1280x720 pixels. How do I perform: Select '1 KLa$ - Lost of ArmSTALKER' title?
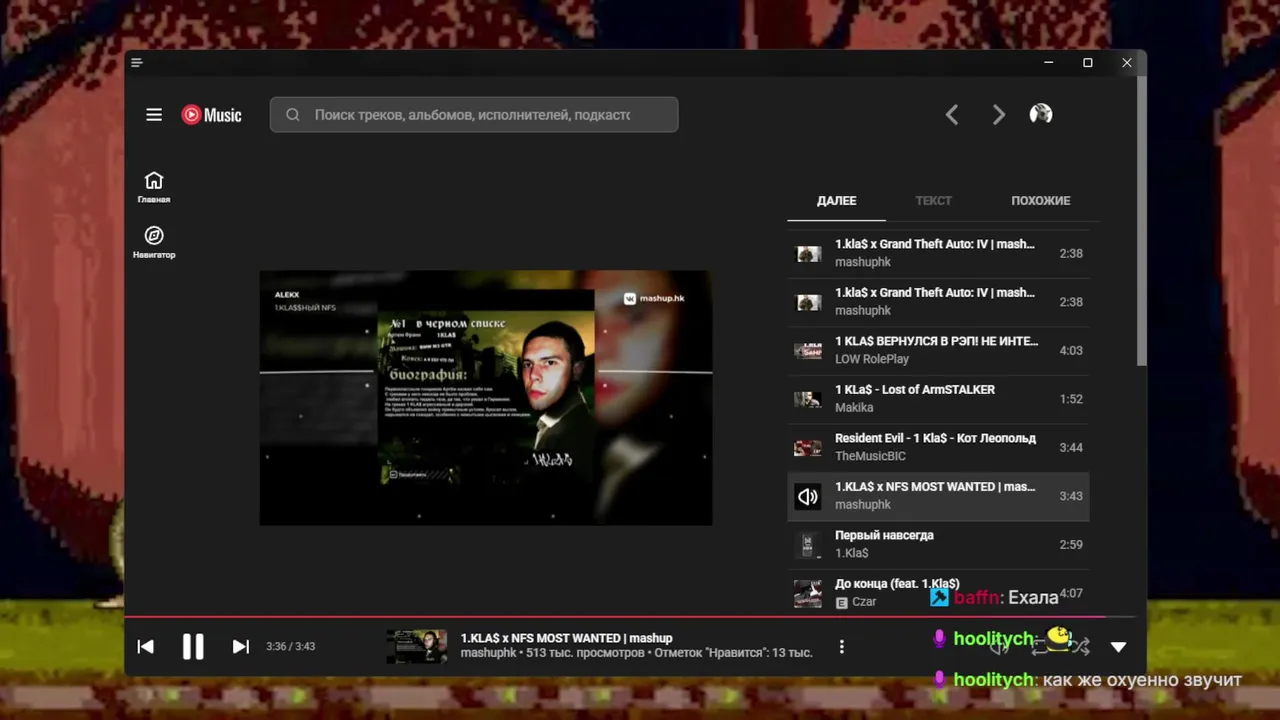[x=915, y=390]
